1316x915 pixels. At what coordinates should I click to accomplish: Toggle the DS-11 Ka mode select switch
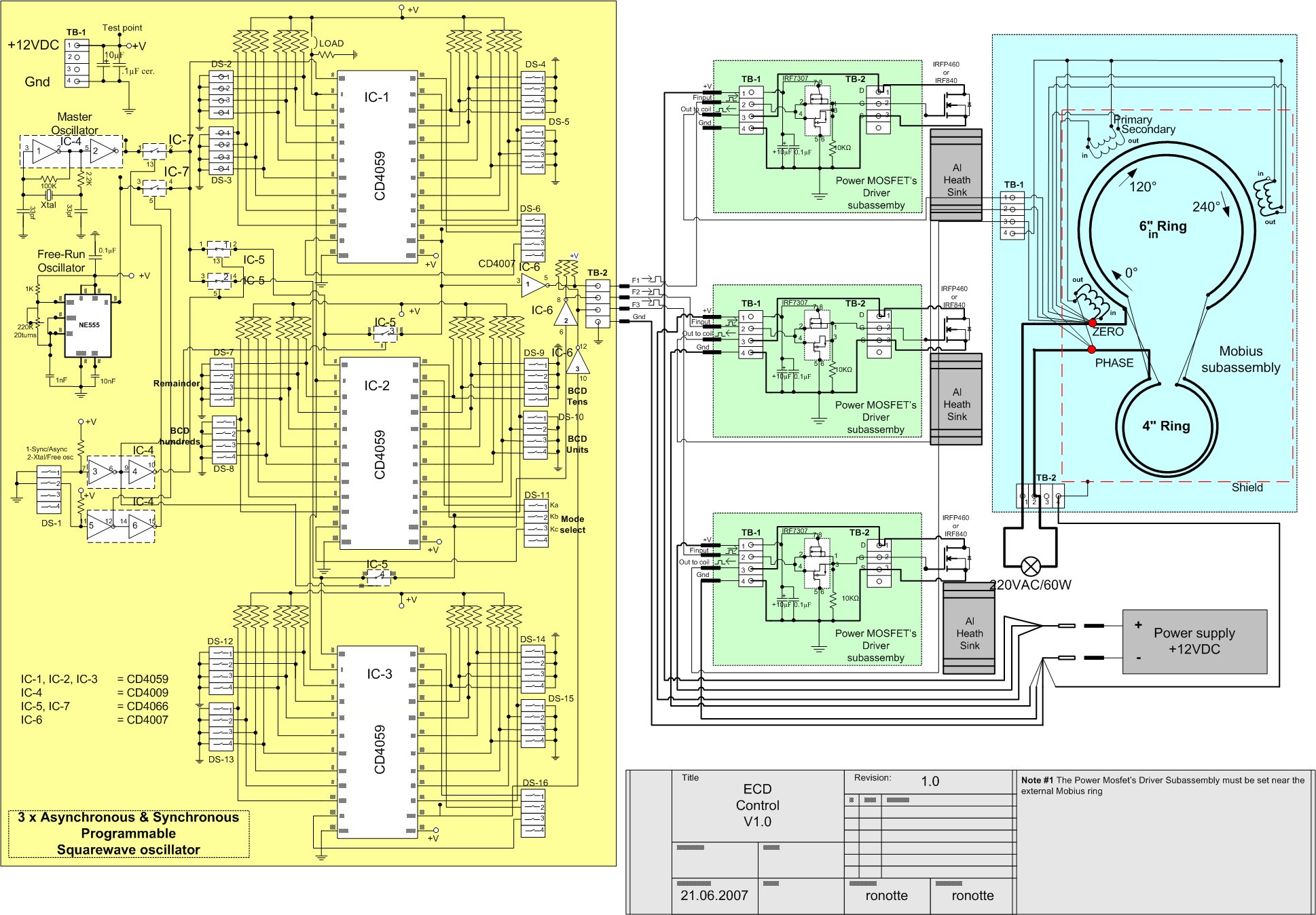click(x=536, y=506)
